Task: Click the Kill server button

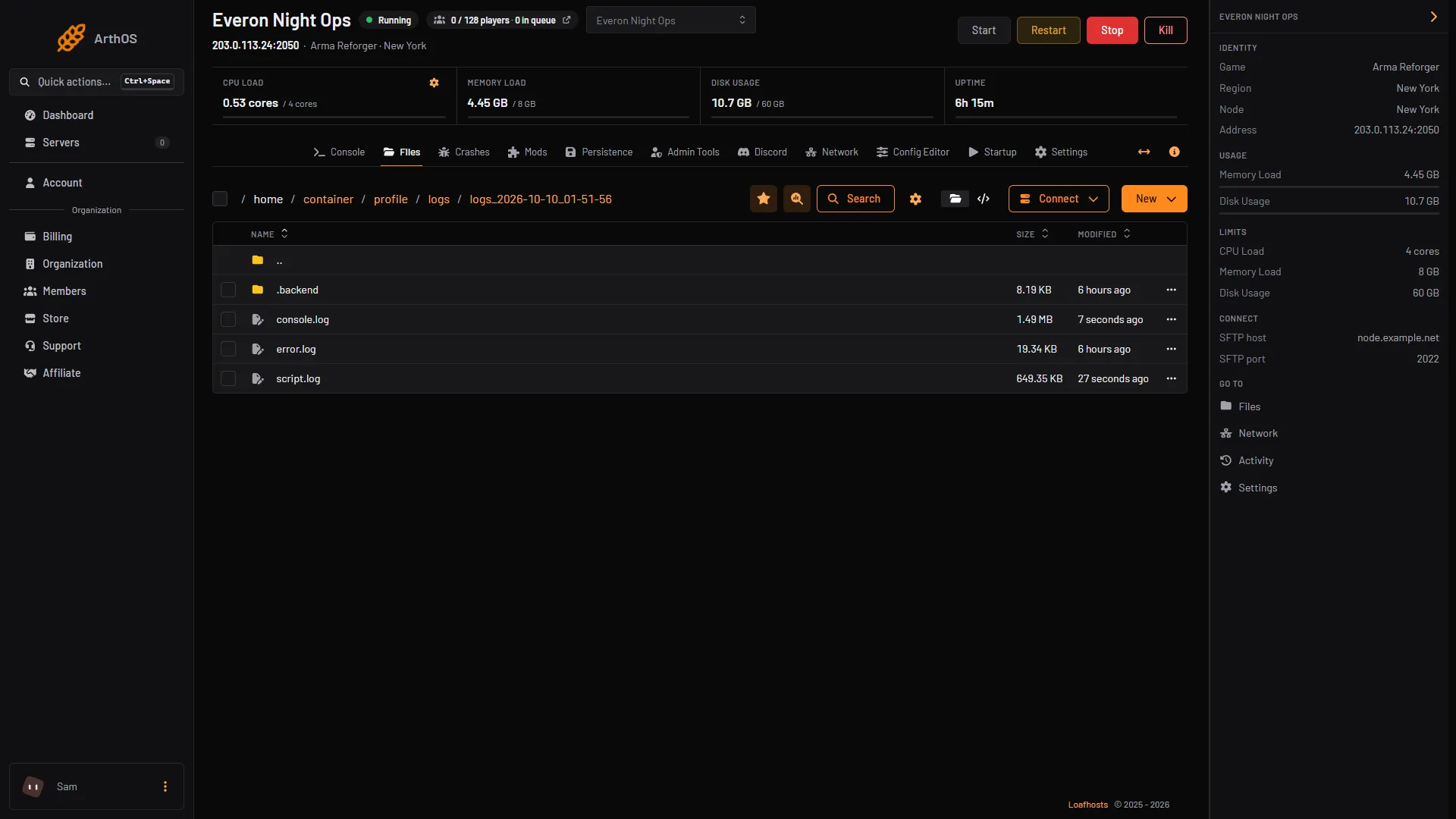Action: pos(1166,30)
